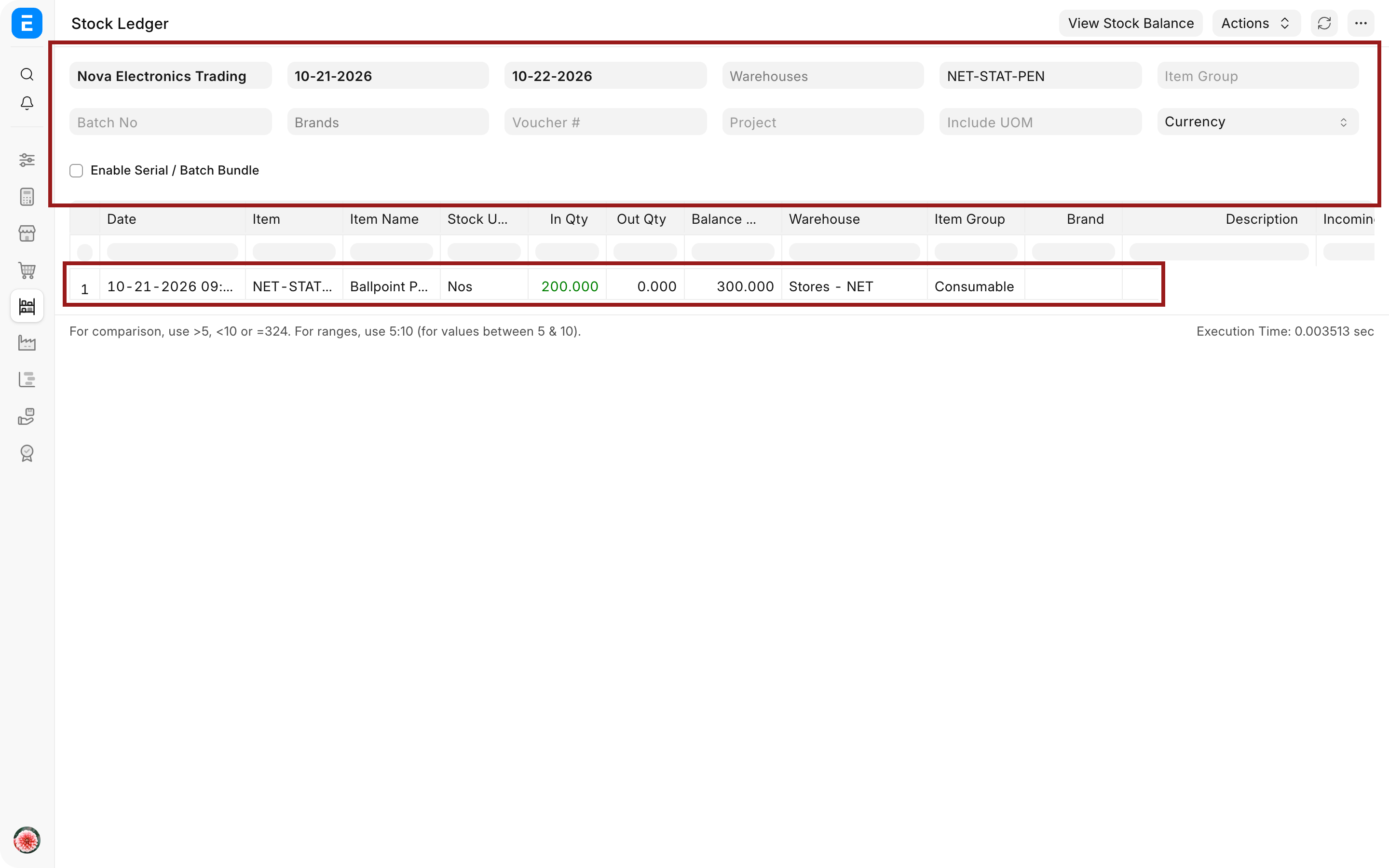Screen dimensions: 1389x868
Task: Click the Warehouse column header
Action: [854, 219]
